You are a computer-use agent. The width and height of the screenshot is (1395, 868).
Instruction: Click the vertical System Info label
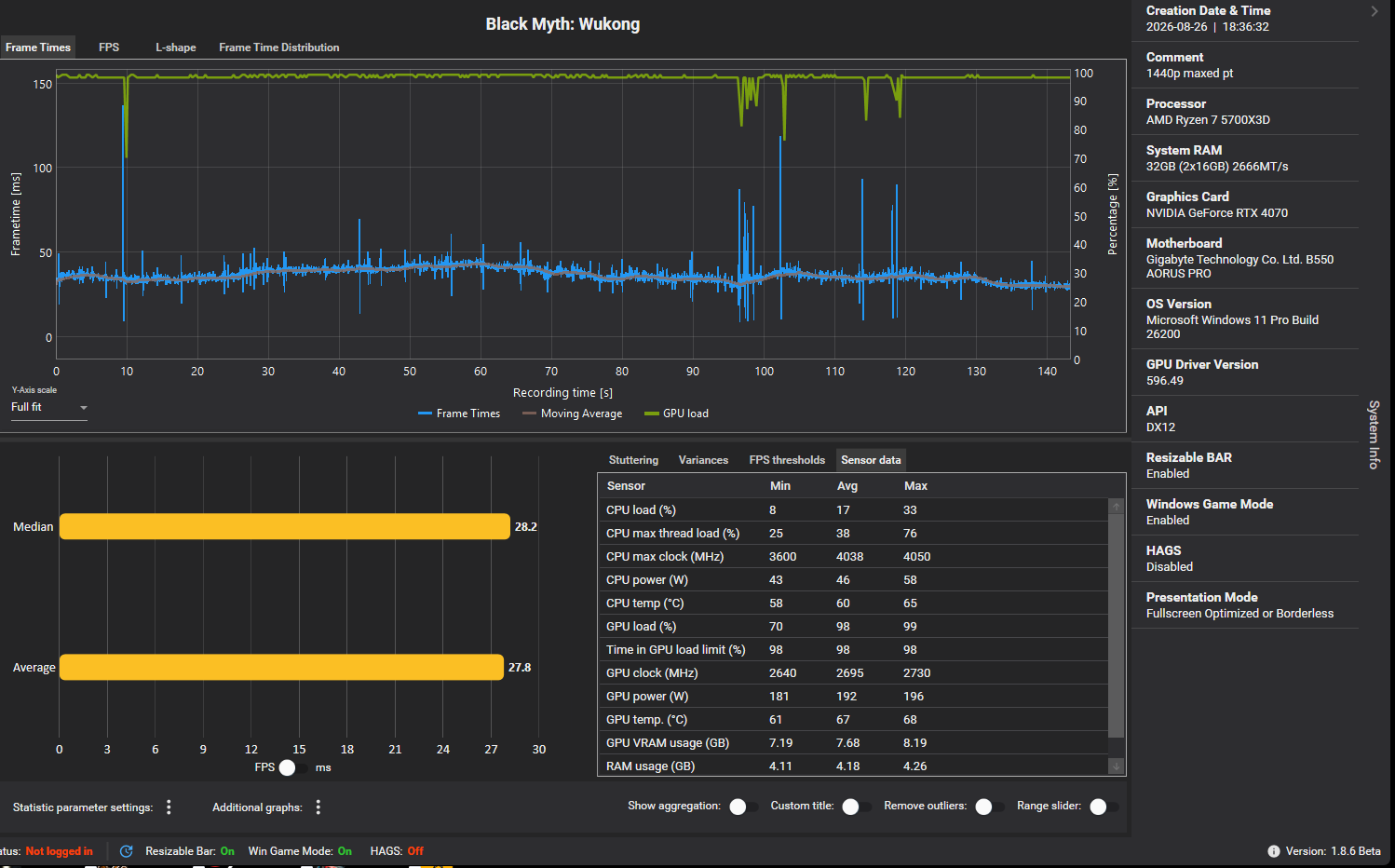pos(1375,434)
